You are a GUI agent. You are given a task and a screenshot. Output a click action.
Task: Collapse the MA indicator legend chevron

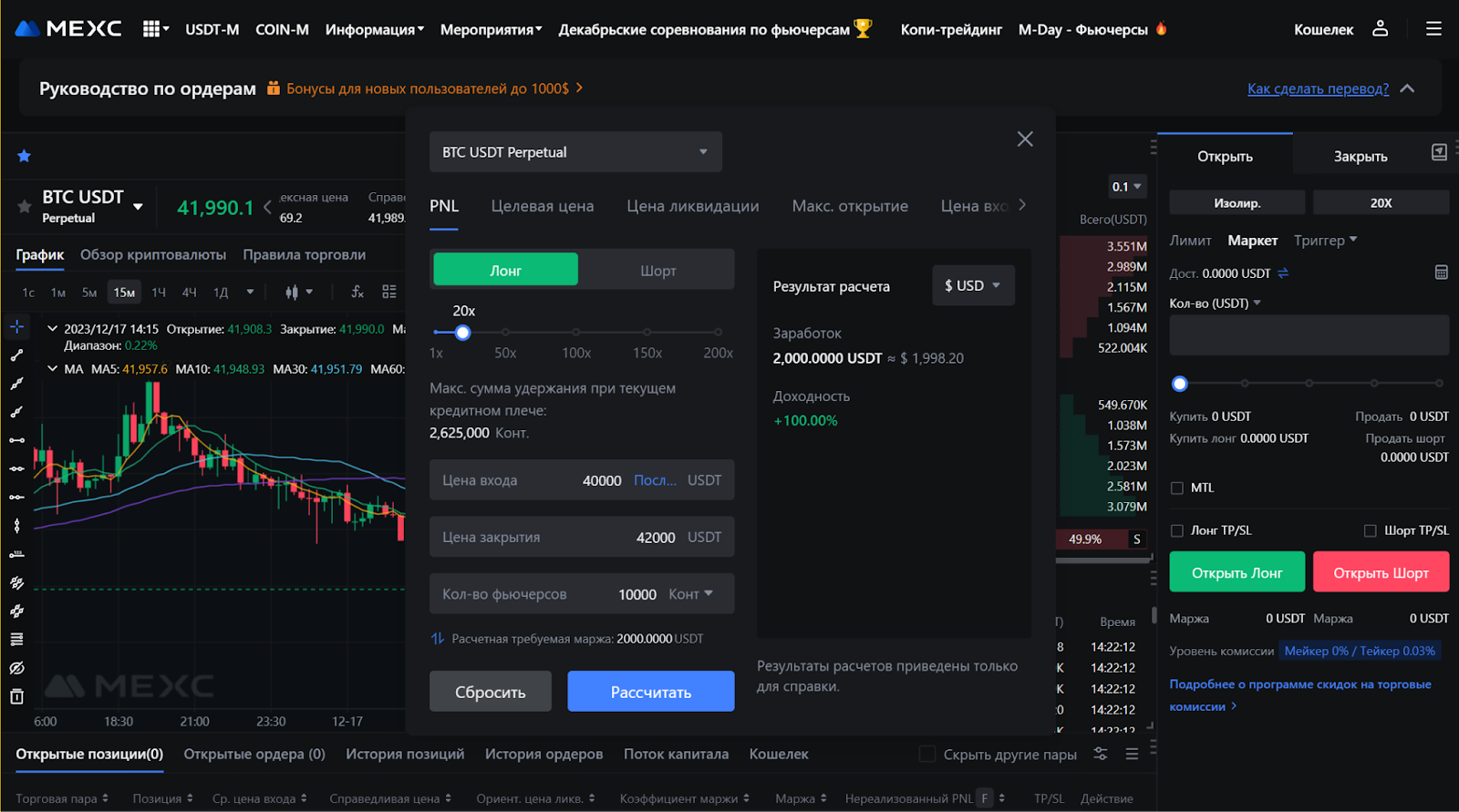tap(52, 369)
